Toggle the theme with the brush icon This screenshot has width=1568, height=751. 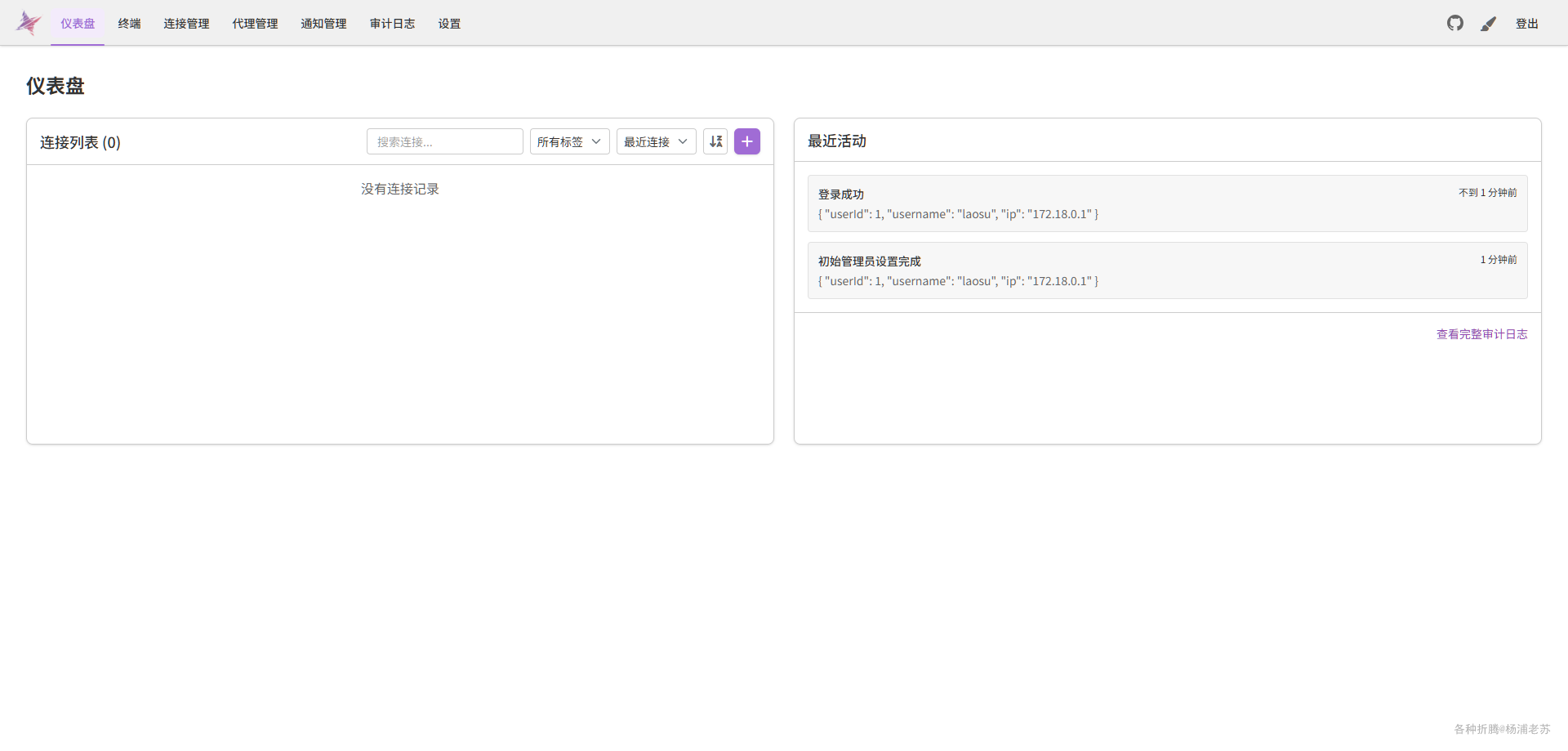1488,24
